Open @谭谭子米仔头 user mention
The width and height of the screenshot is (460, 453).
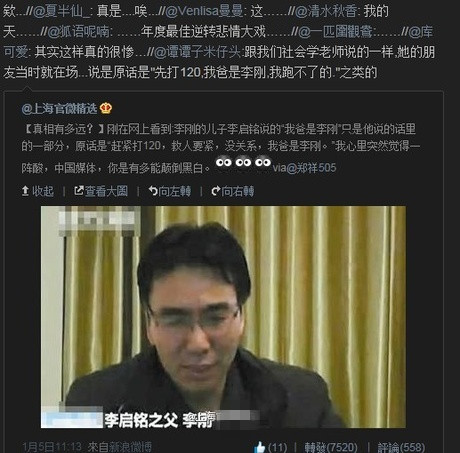coord(197,52)
